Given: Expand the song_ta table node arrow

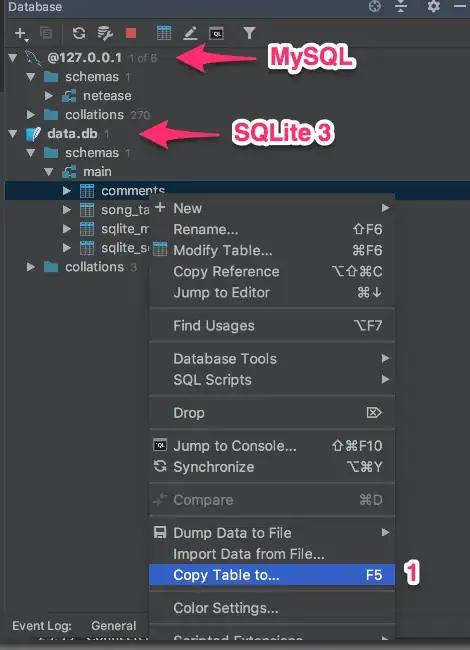Looking at the screenshot, I should pyautogui.click(x=66, y=210).
